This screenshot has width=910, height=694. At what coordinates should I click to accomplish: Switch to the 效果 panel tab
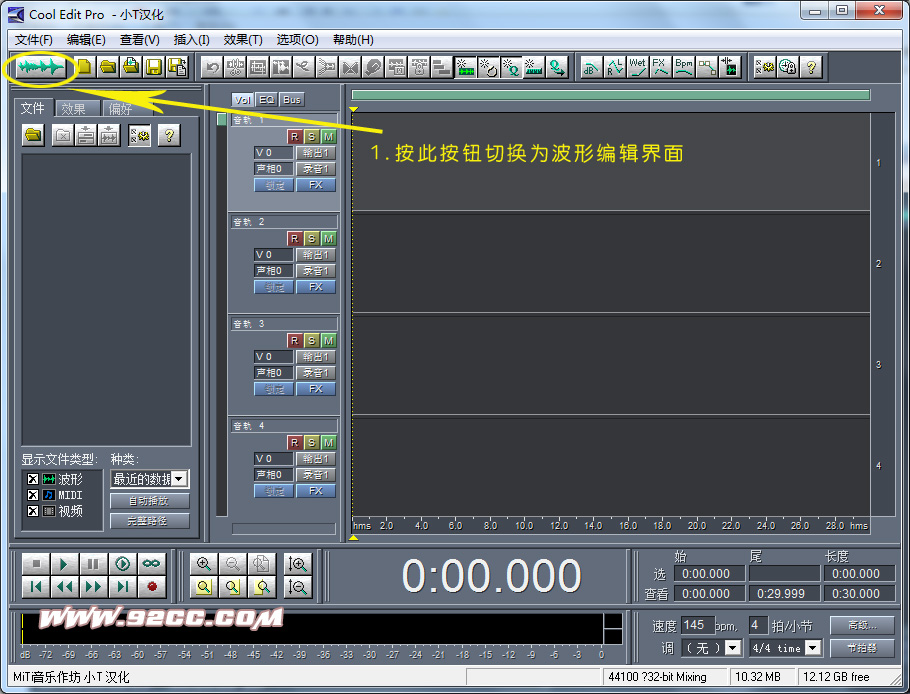click(x=73, y=109)
